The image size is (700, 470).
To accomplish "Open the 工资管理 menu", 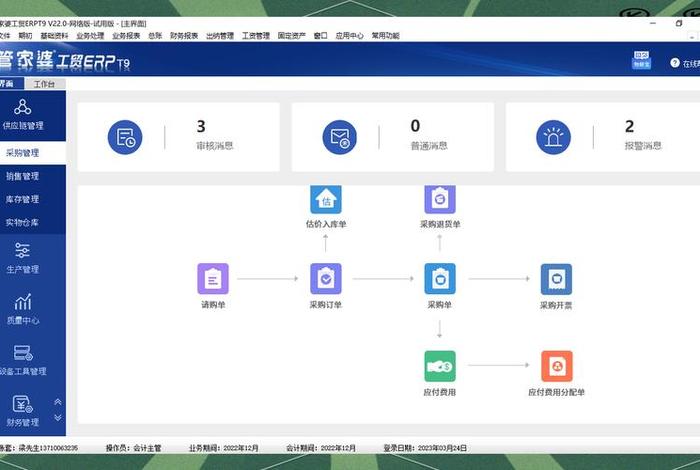I will (256, 36).
